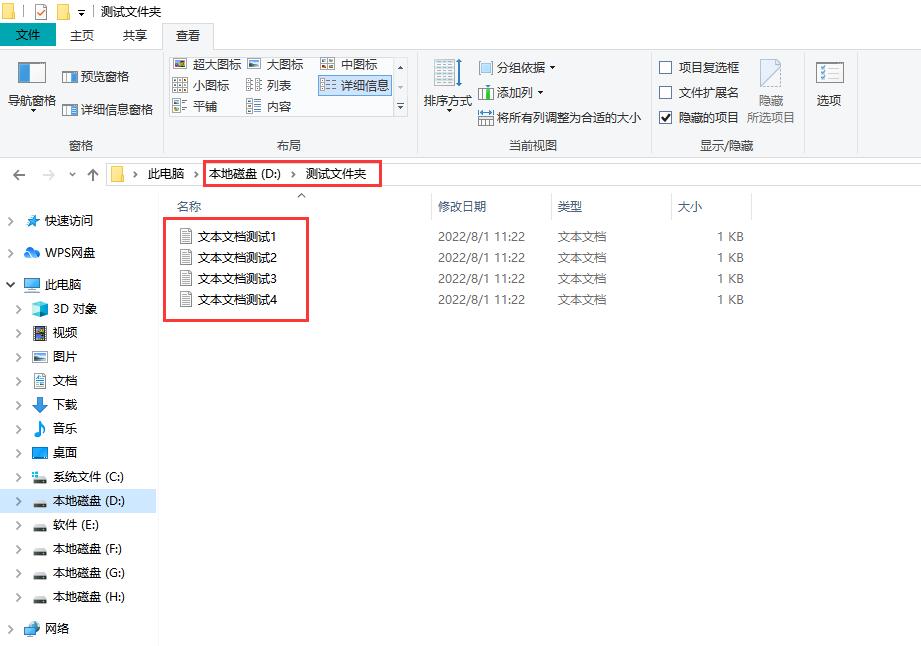
Task: Open the Navigation pane (导航窗格) button
Action: coord(31,86)
